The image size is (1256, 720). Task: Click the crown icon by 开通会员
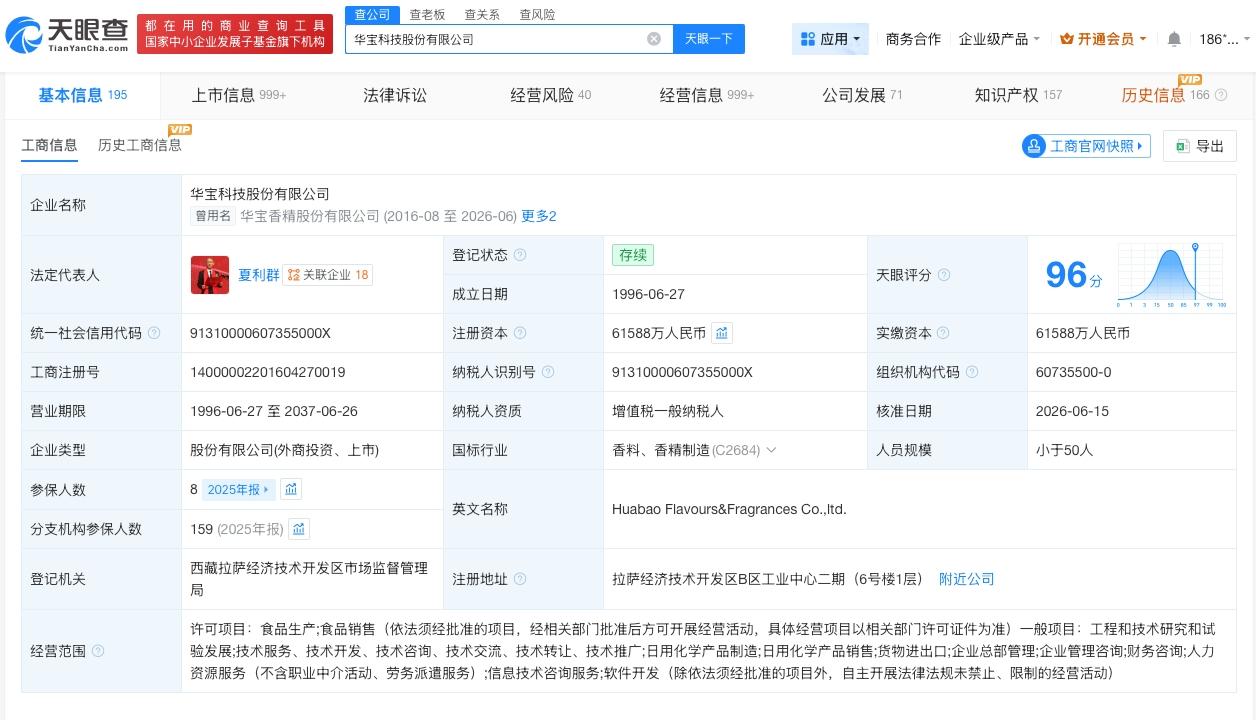[1067, 39]
